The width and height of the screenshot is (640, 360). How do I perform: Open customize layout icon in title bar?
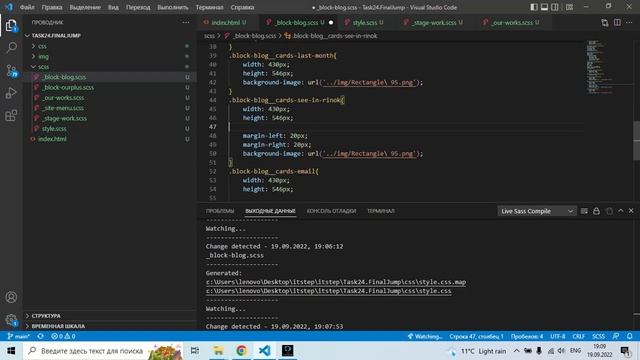[569, 7]
